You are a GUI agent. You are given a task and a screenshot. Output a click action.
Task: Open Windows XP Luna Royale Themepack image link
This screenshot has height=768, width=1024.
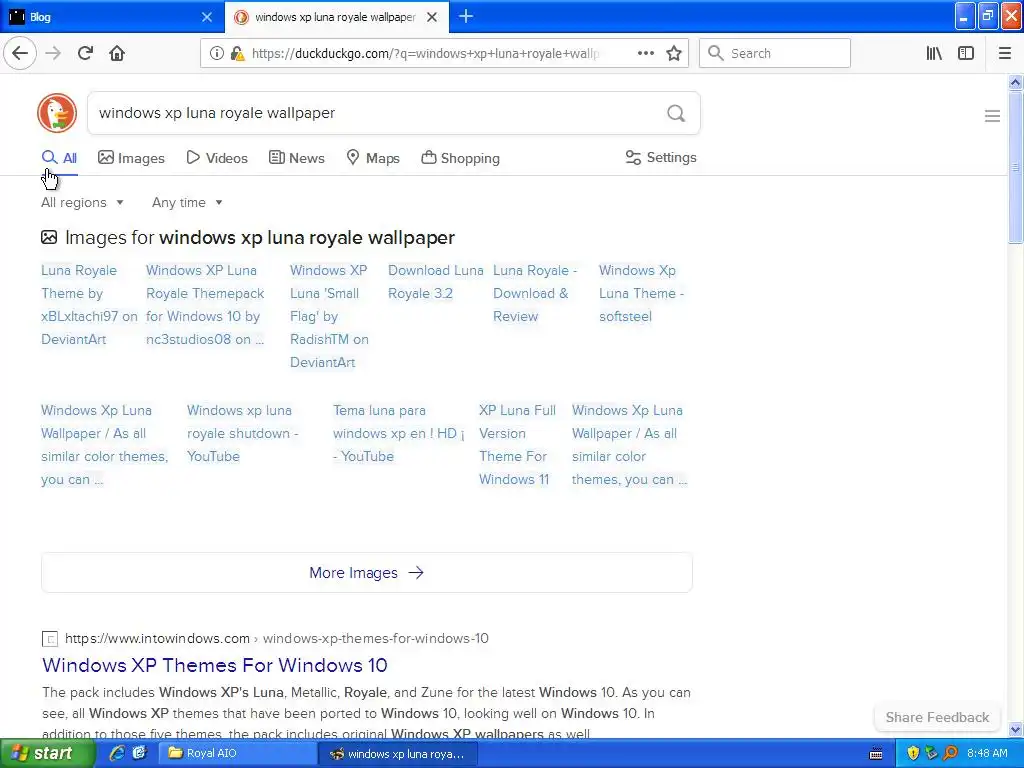coord(205,305)
